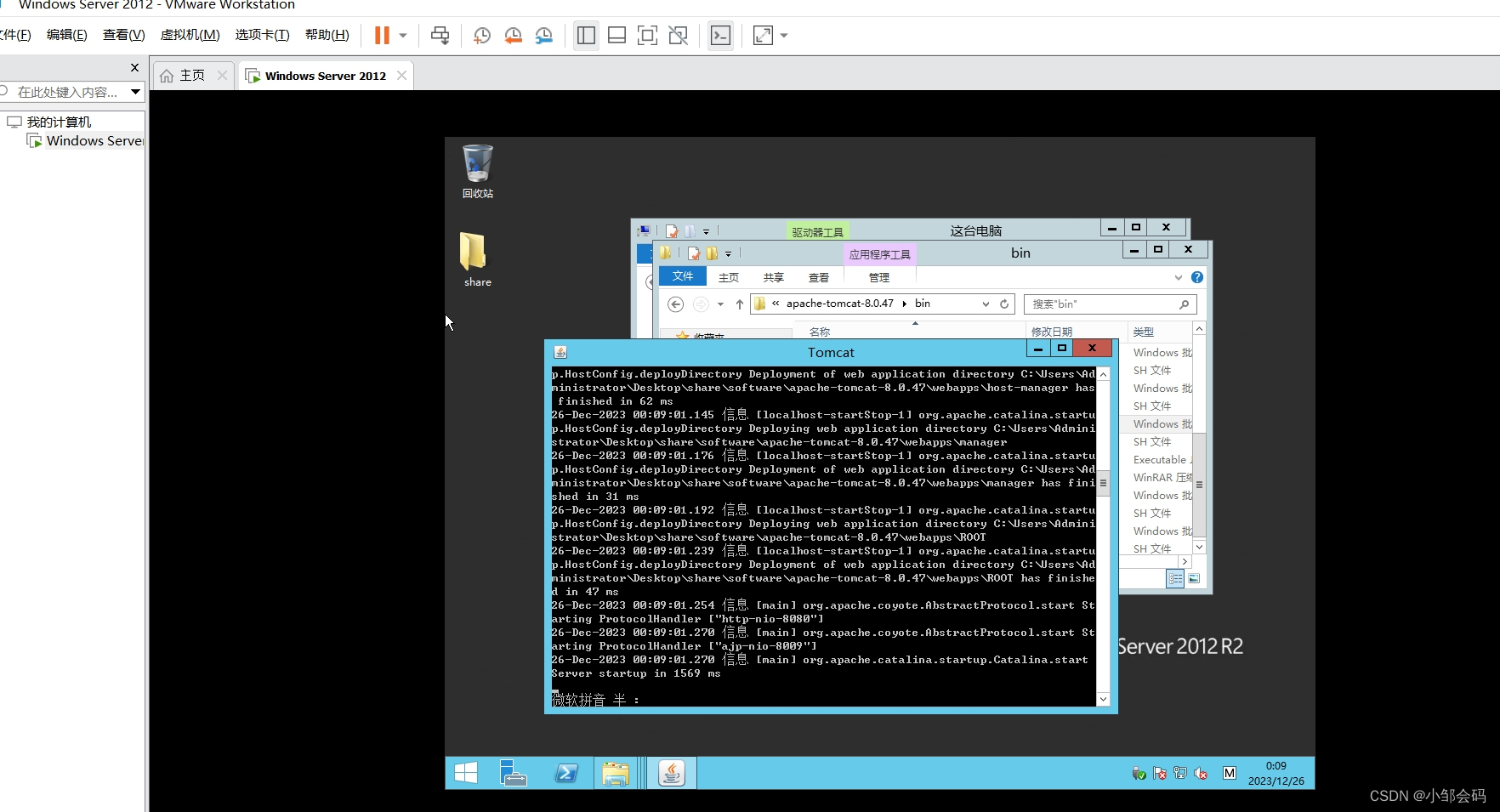
Task: Toggle the thumbnail bar view icon
Action: point(616,35)
